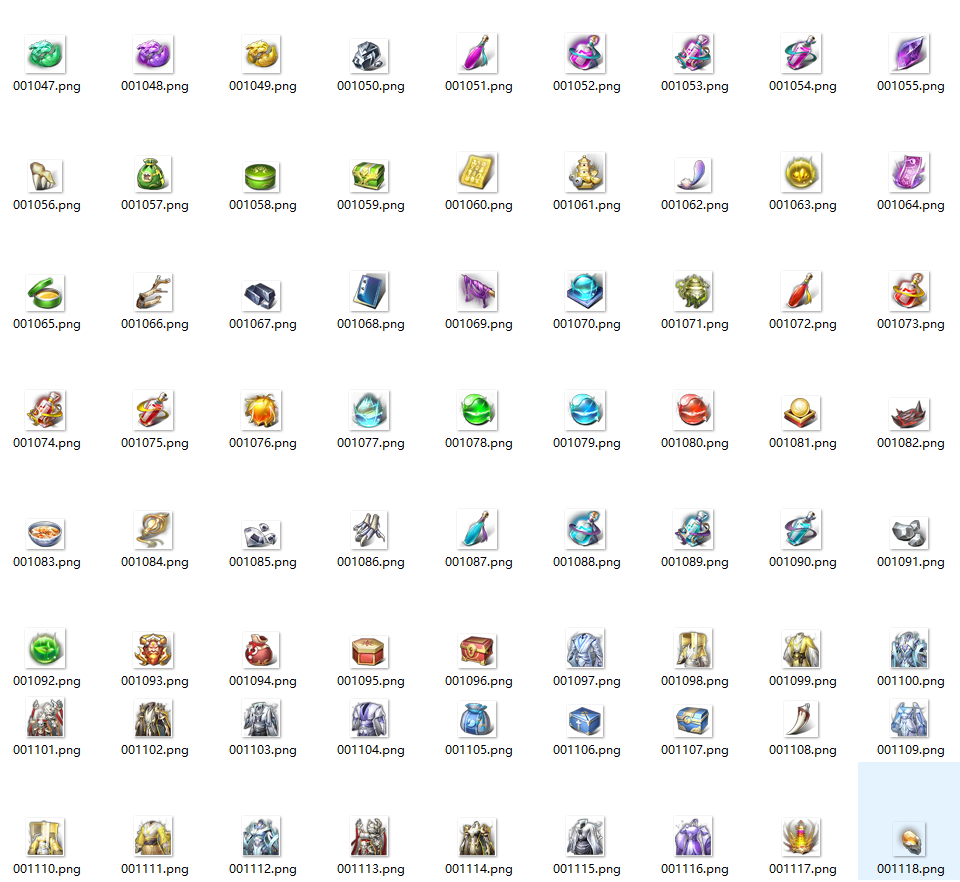Screen dimensions: 960x882
Task: Open the flame orb thumbnail 001076.png
Action: coord(262,410)
